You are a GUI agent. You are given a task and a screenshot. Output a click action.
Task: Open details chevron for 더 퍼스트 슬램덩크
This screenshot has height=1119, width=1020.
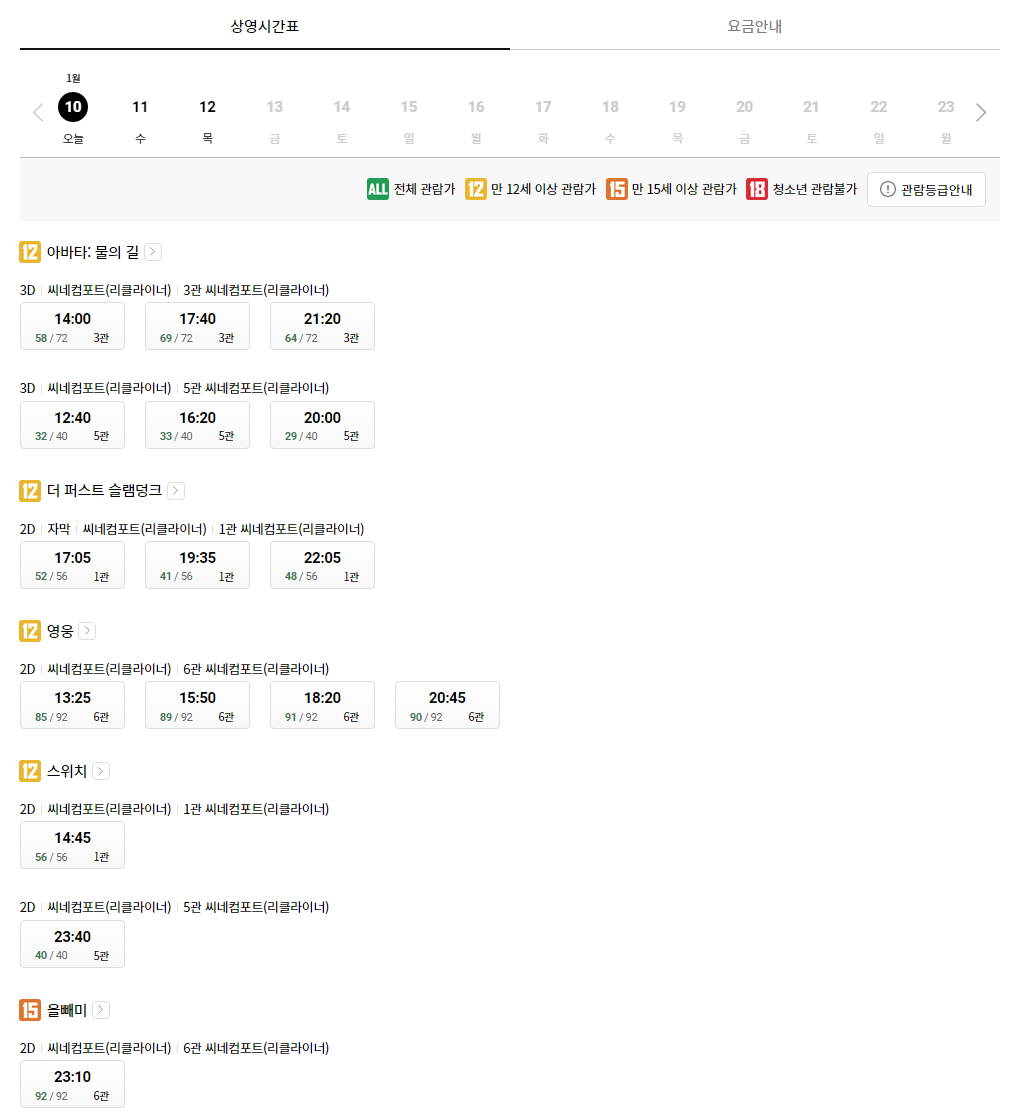coord(176,490)
